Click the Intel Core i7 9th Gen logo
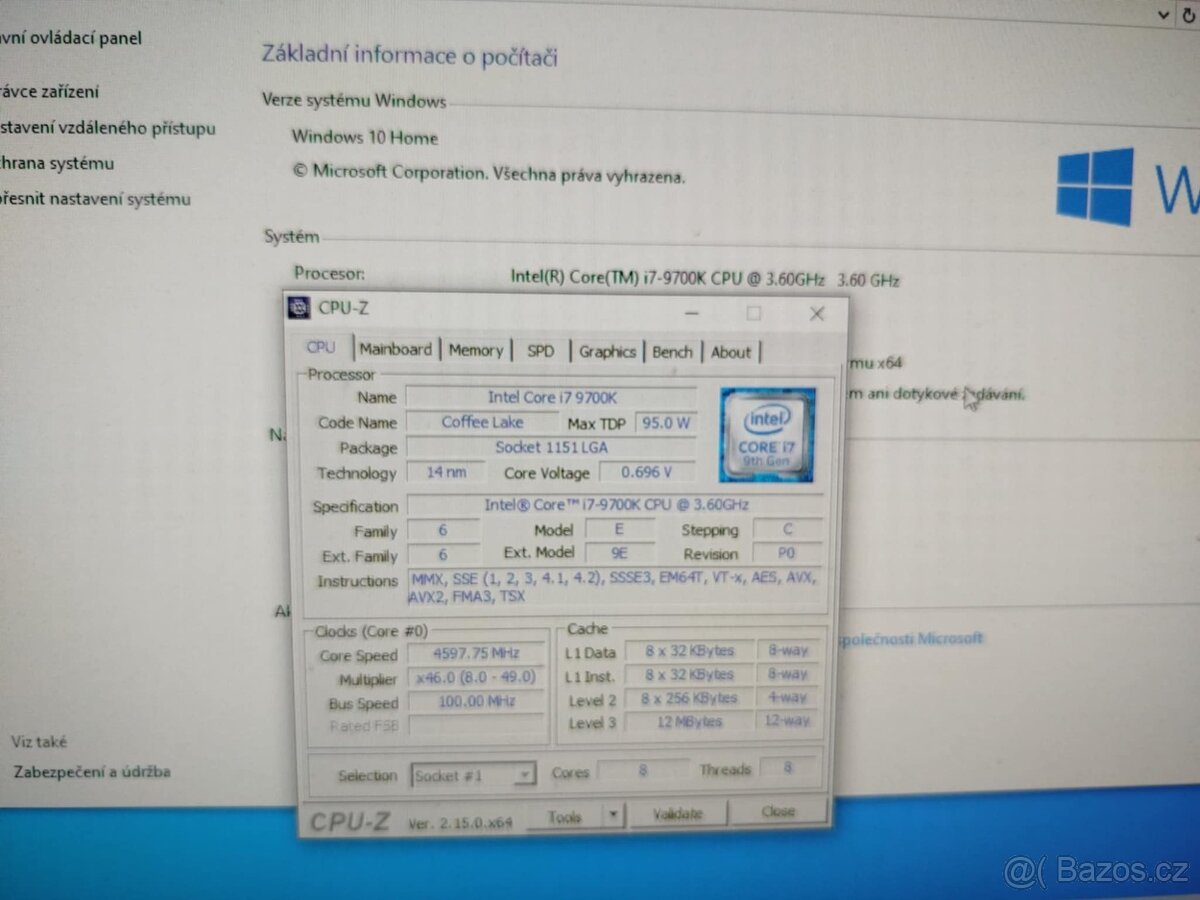 767,435
